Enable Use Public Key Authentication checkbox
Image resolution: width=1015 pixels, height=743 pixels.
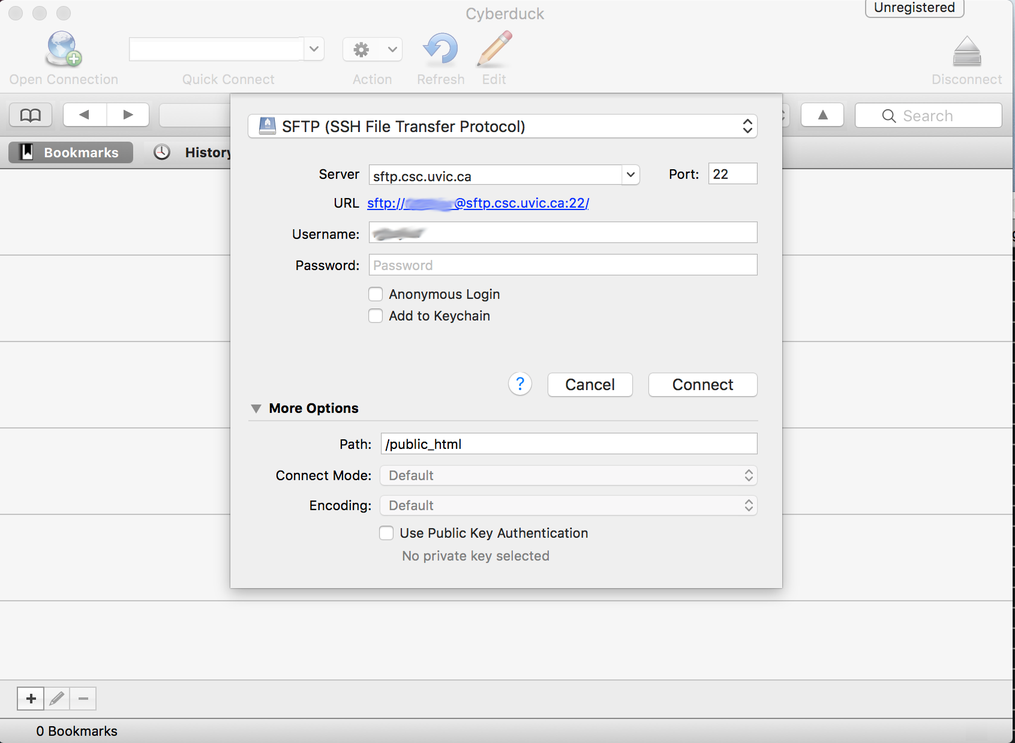[x=386, y=533]
